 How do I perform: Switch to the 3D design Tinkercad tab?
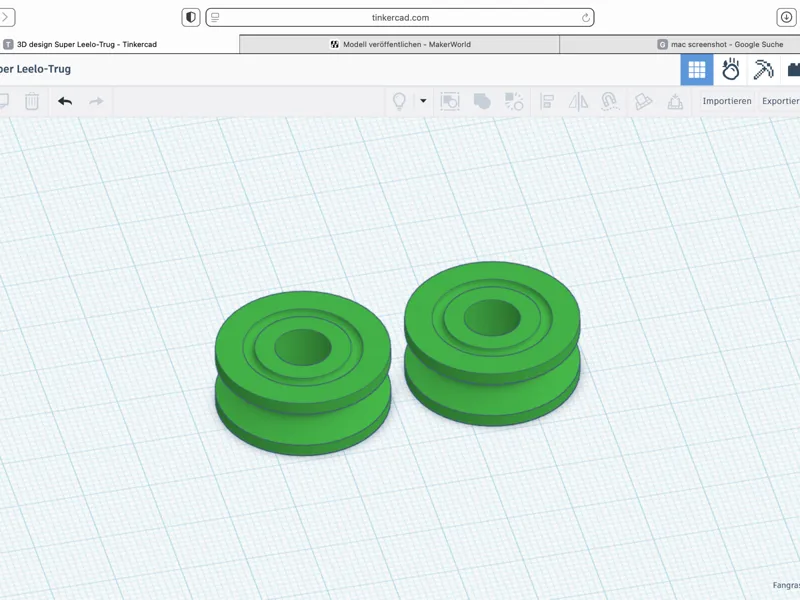[x=120, y=44]
